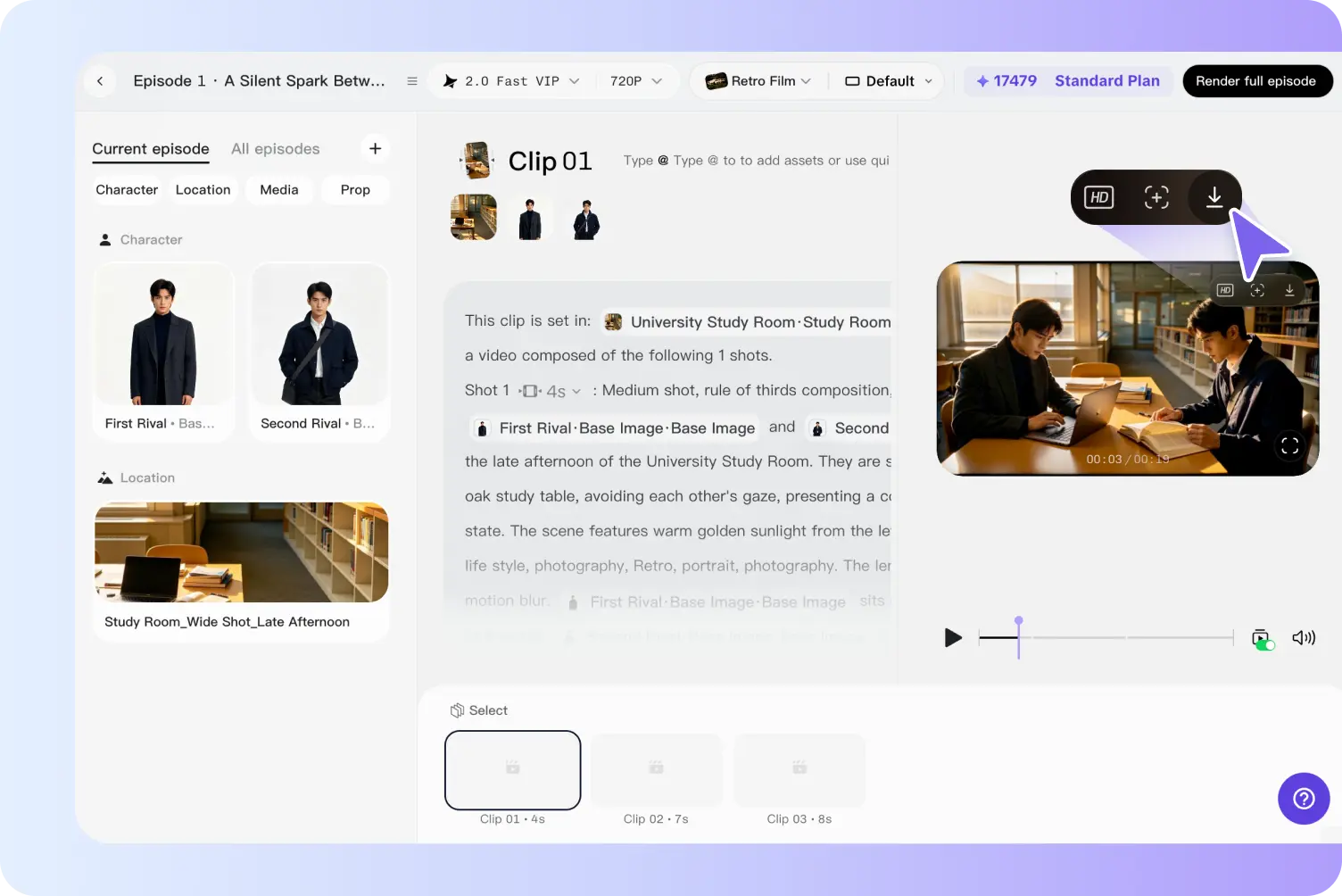Select Clip 03 8s thumbnail

[799, 769]
